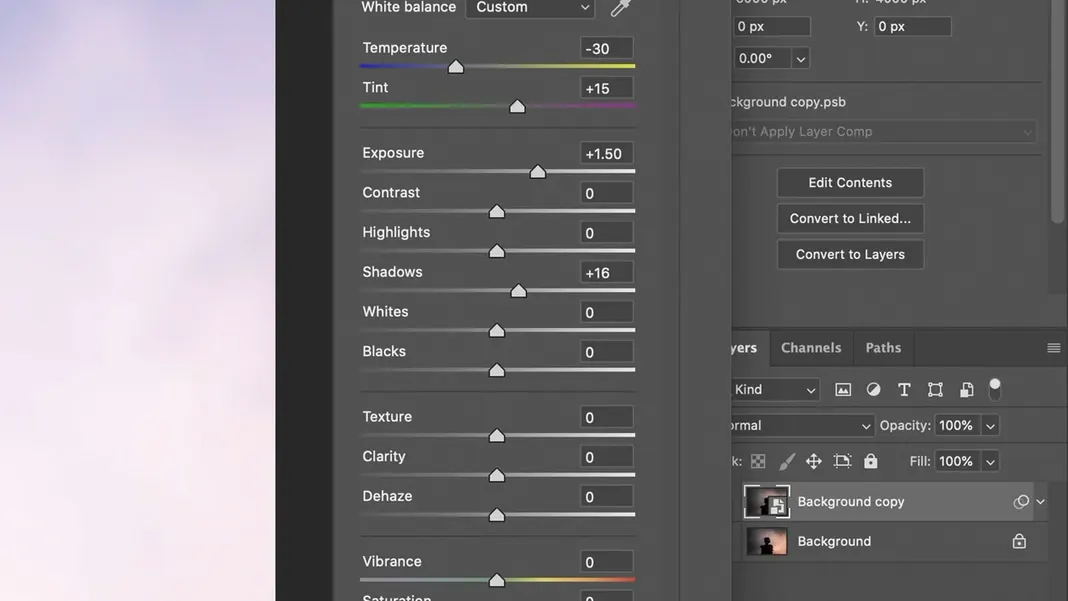Filter layers by adjustment layers
The height and width of the screenshot is (601, 1068).
click(873, 390)
